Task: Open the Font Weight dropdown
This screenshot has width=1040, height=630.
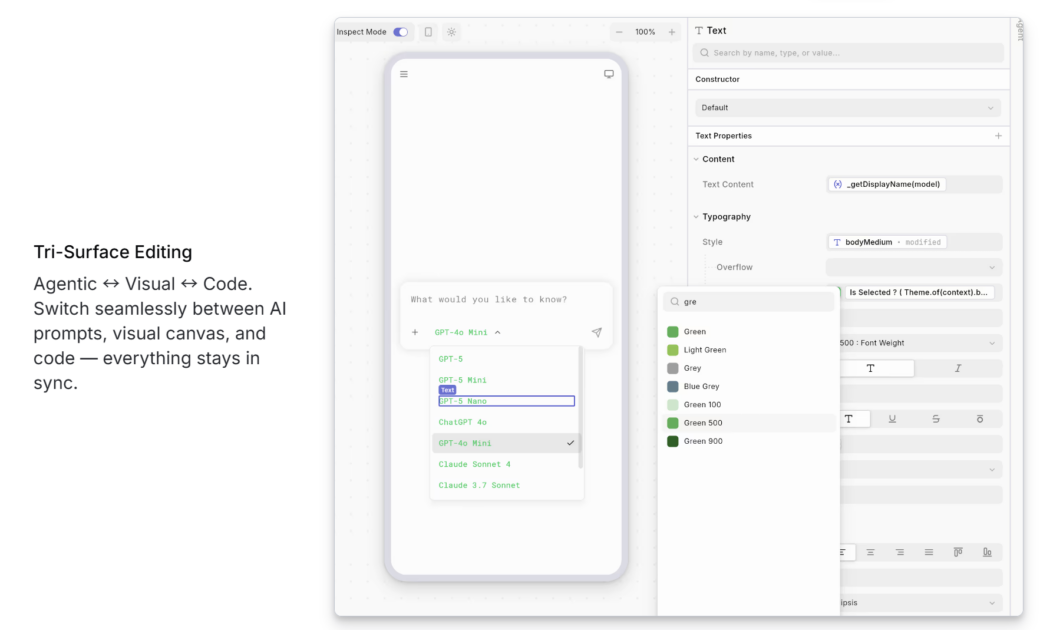Action: click(918, 343)
